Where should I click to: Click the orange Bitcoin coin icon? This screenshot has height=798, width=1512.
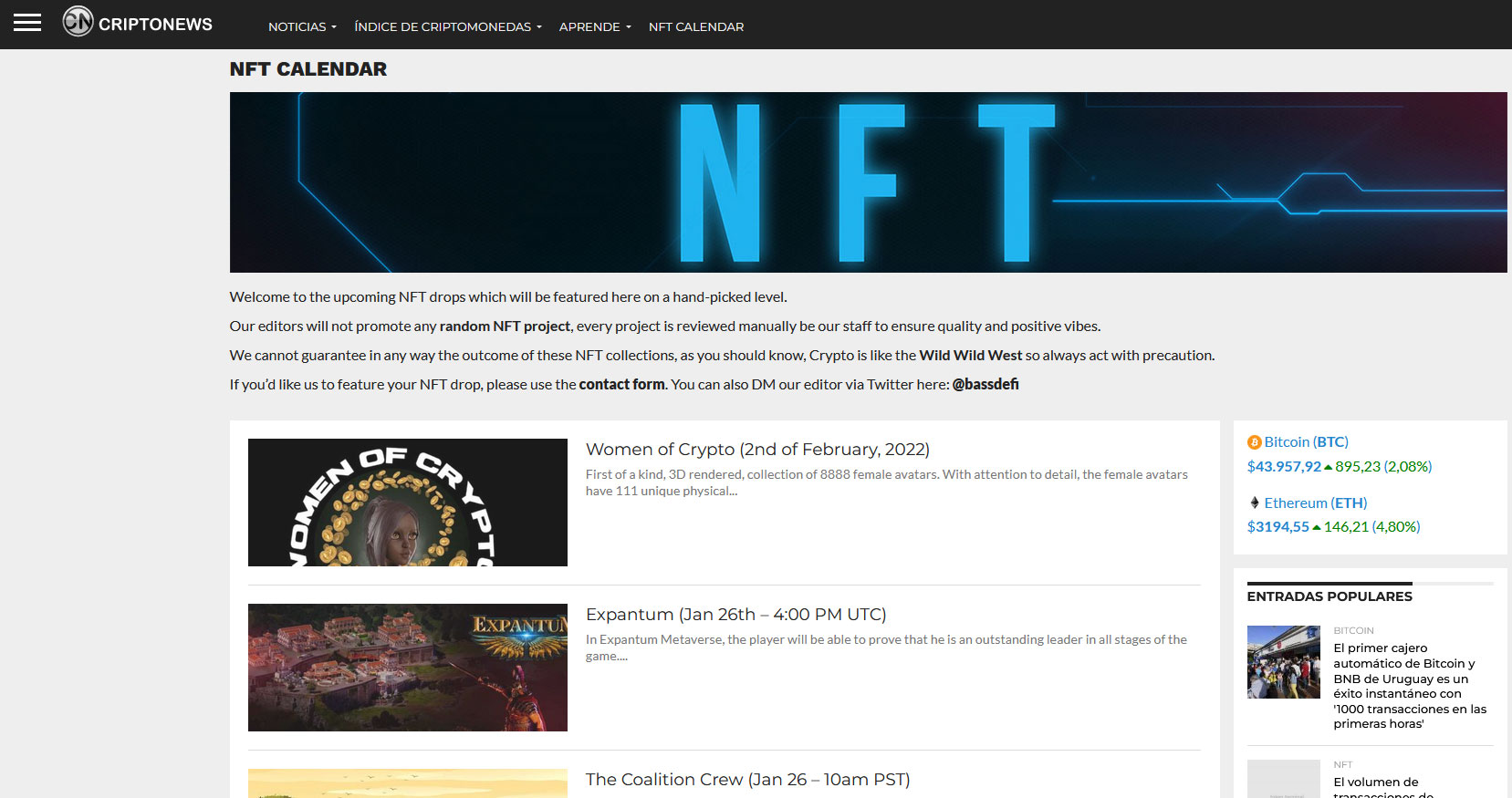1254,442
